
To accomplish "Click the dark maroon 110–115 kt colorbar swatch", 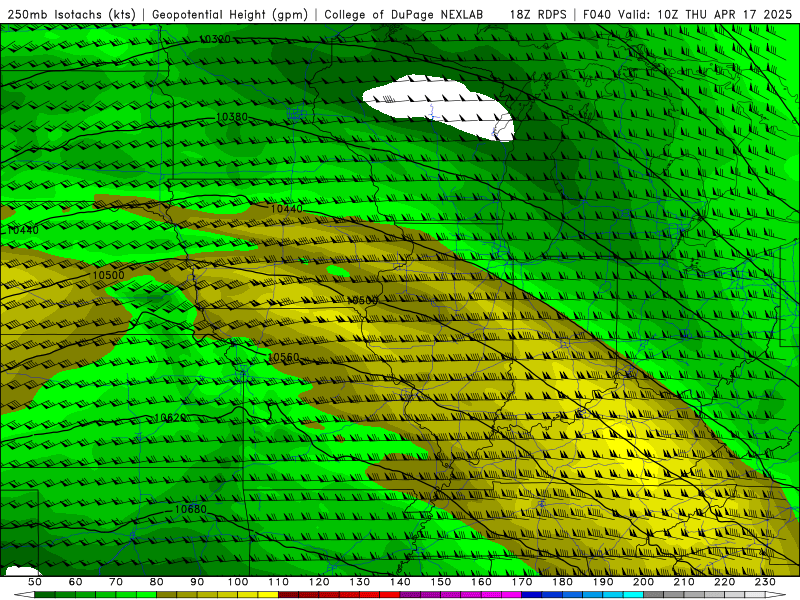I will [x=288, y=594].
